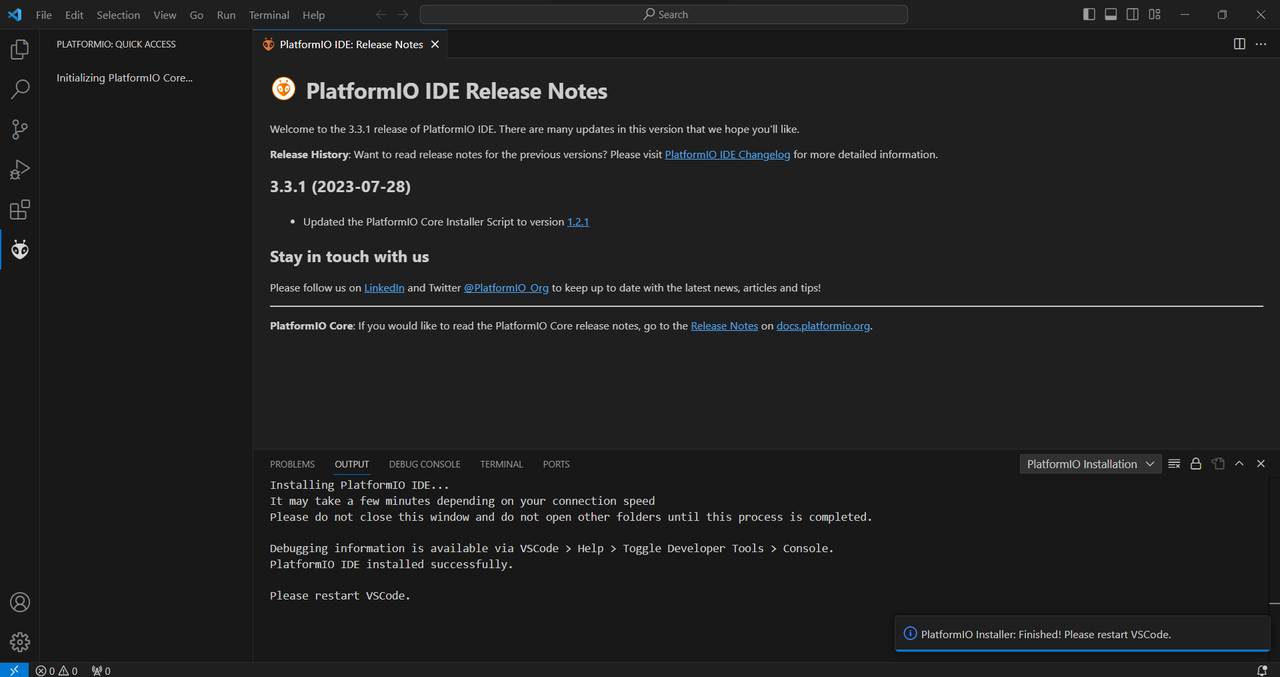1280x677 pixels.
Task: Click the title bar Search command center
Action: click(664, 15)
